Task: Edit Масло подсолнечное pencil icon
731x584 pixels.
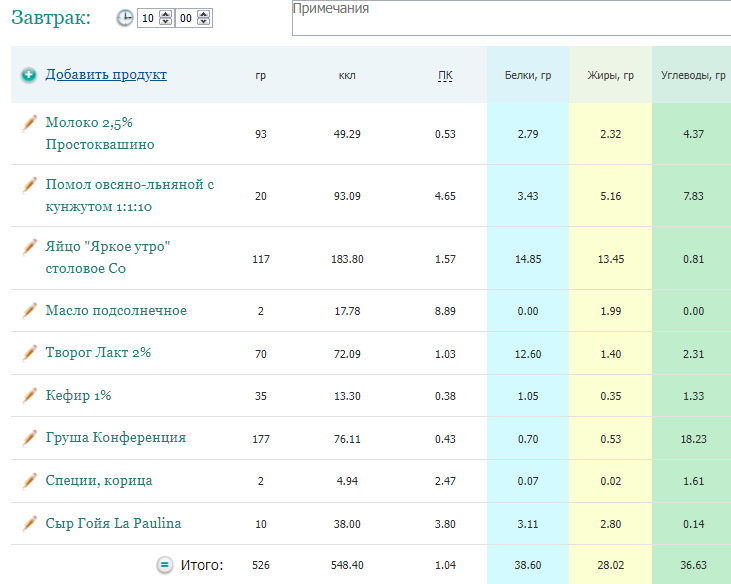Action: (x=29, y=310)
